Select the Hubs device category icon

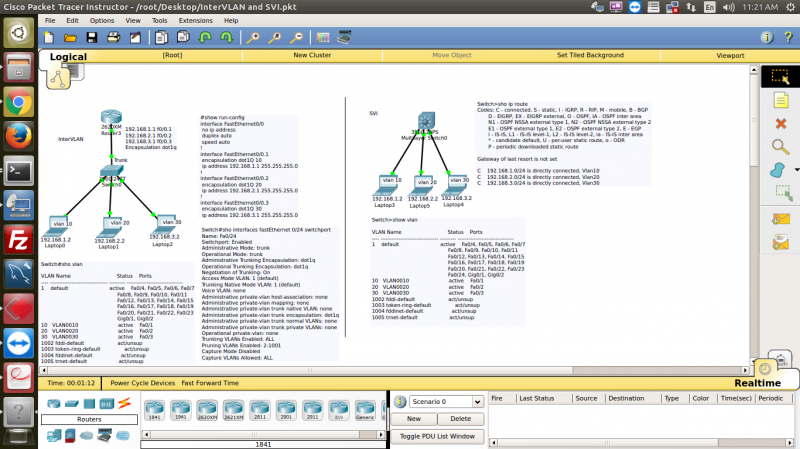pyautogui.click(x=89, y=404)
